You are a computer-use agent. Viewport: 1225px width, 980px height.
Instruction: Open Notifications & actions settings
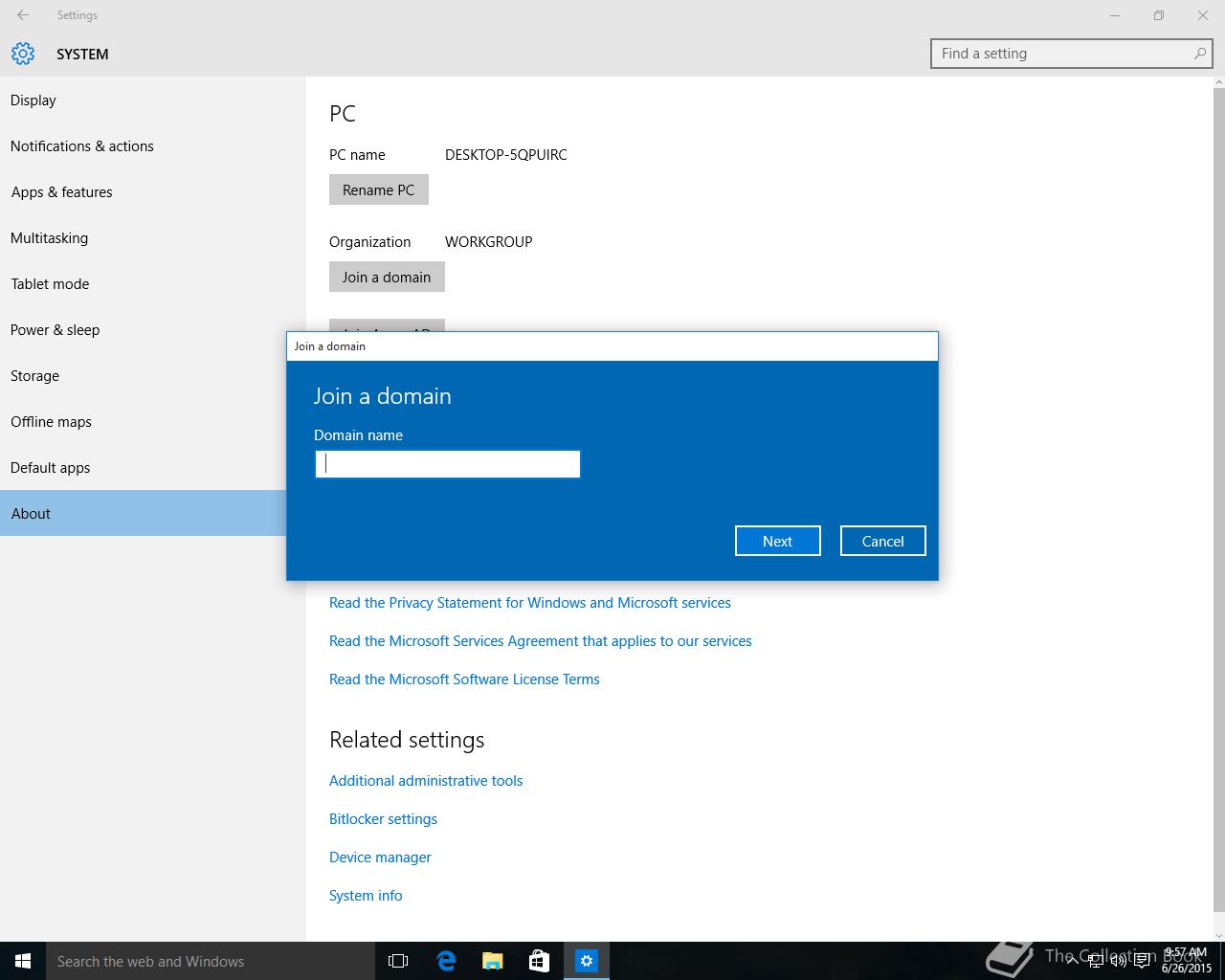(82, 146)
